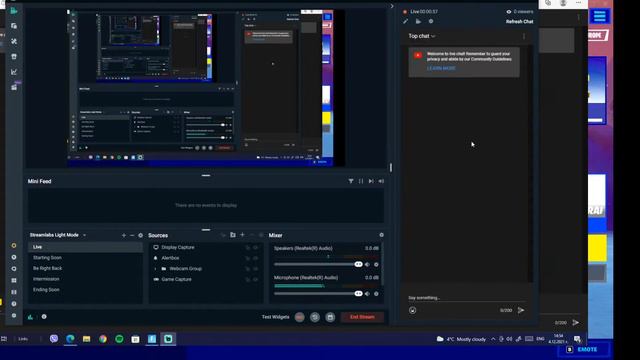The image size is (640, 360).
Task: Hide the Alertbox source
Action: tap(256, 258)
